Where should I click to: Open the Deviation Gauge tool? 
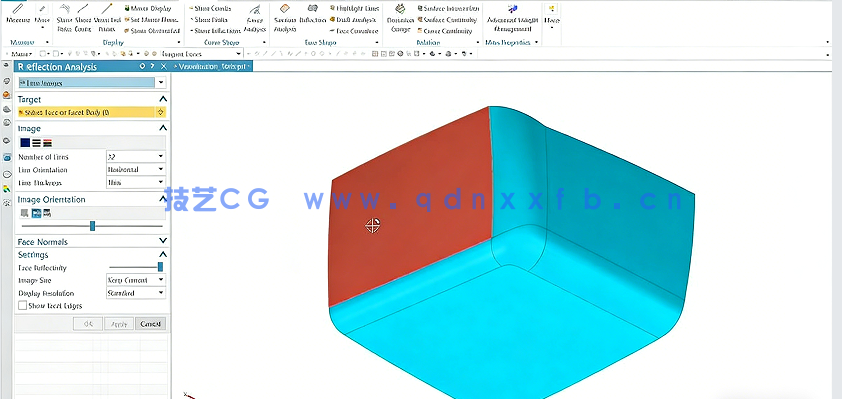(x=400, y=18)
